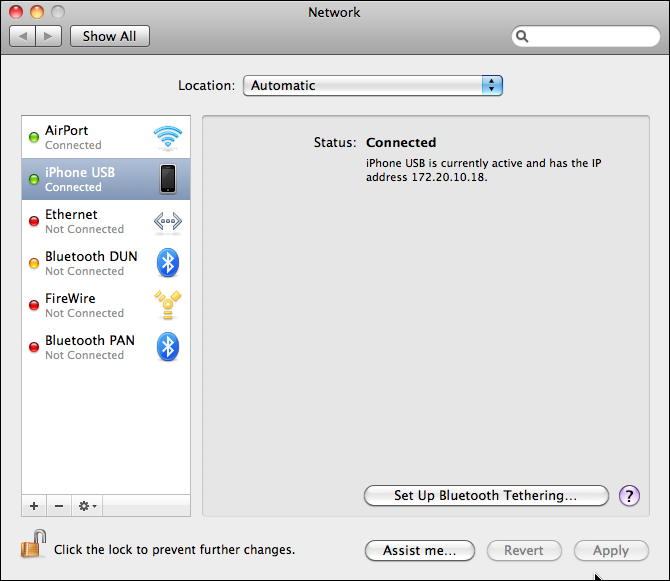This screenshot has width=670, height=581.
Task: Click the Show All button
Action: pos(110,36)
